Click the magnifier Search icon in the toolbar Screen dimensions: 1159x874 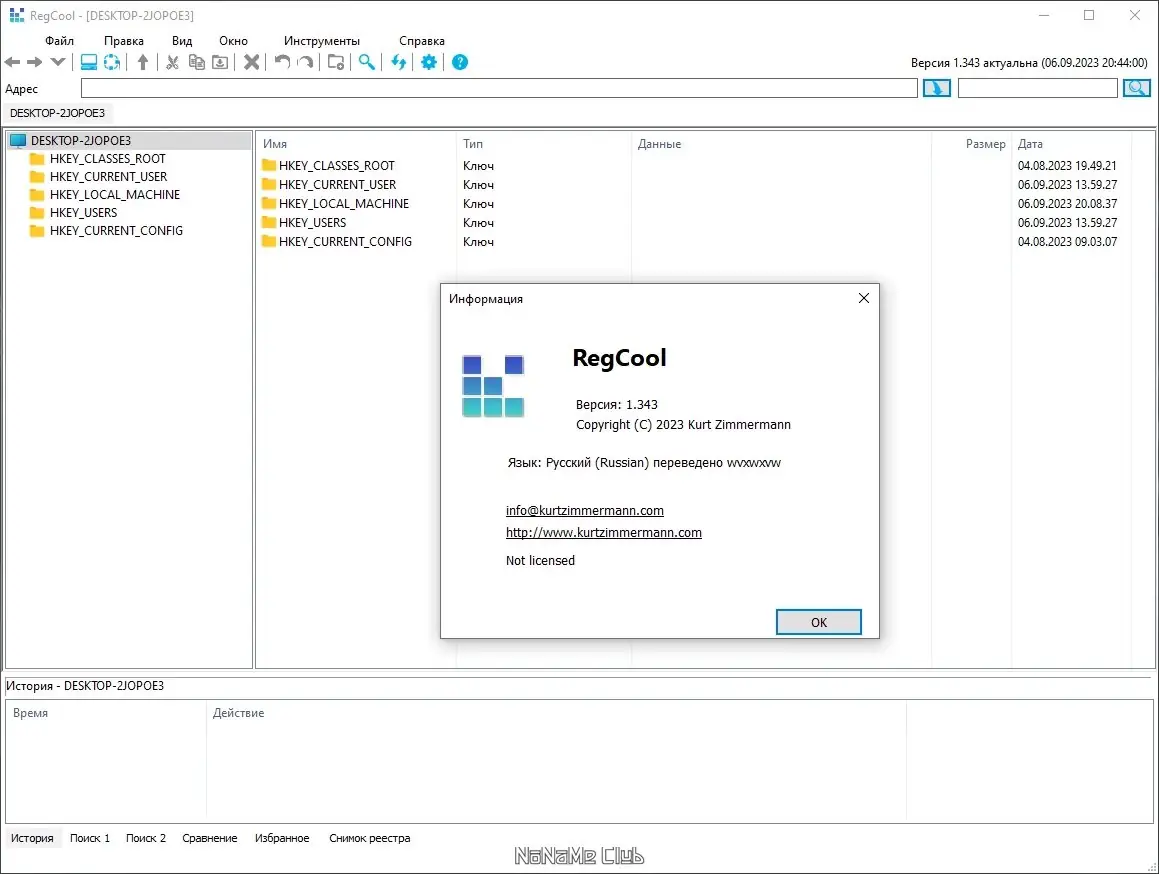(367, 62)
